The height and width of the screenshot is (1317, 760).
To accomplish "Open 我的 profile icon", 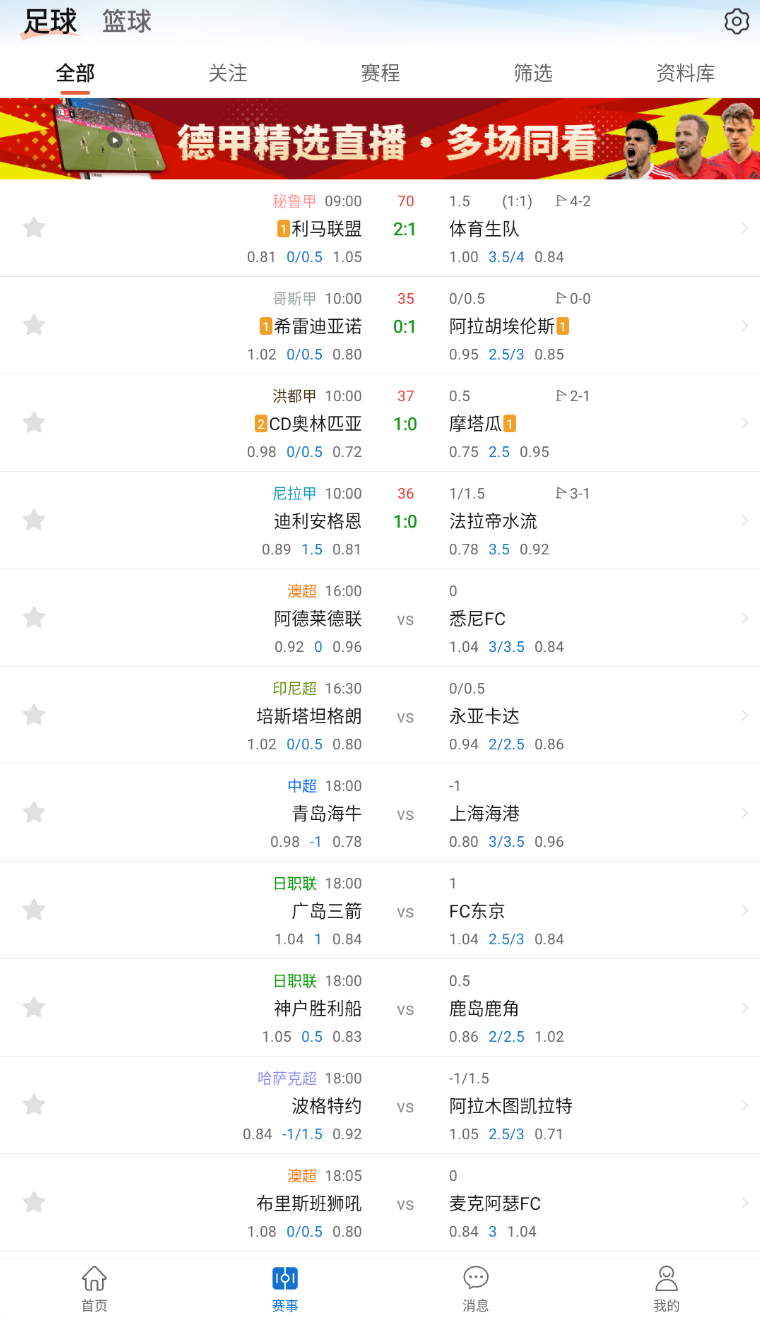I will pyautogui.click(x=666, y=1287).
